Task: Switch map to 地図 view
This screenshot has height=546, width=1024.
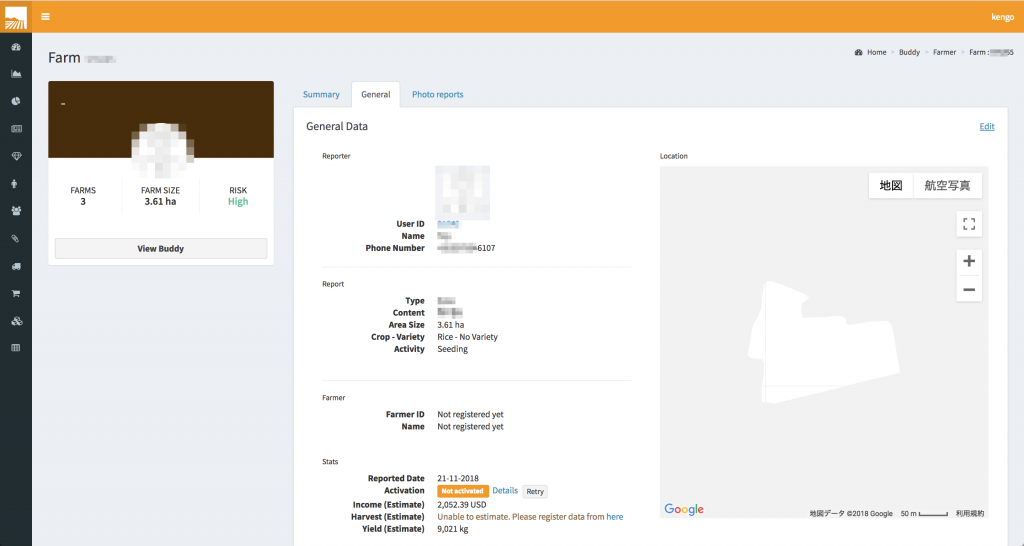Action: point(890,185)
